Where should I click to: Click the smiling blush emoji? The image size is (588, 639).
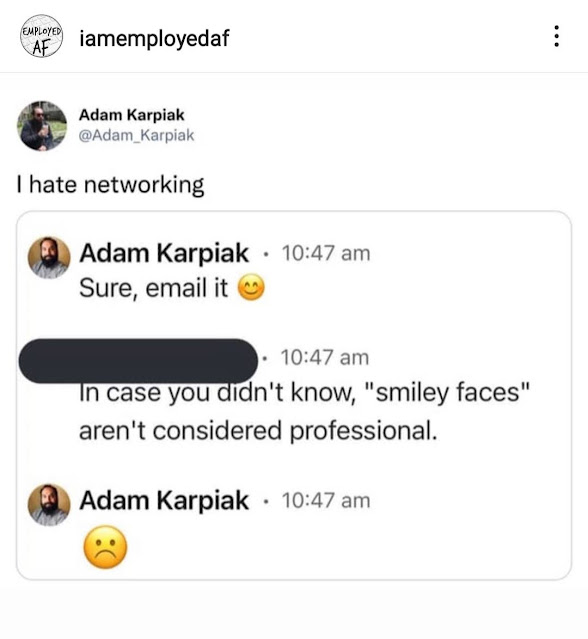pos(251,288)
